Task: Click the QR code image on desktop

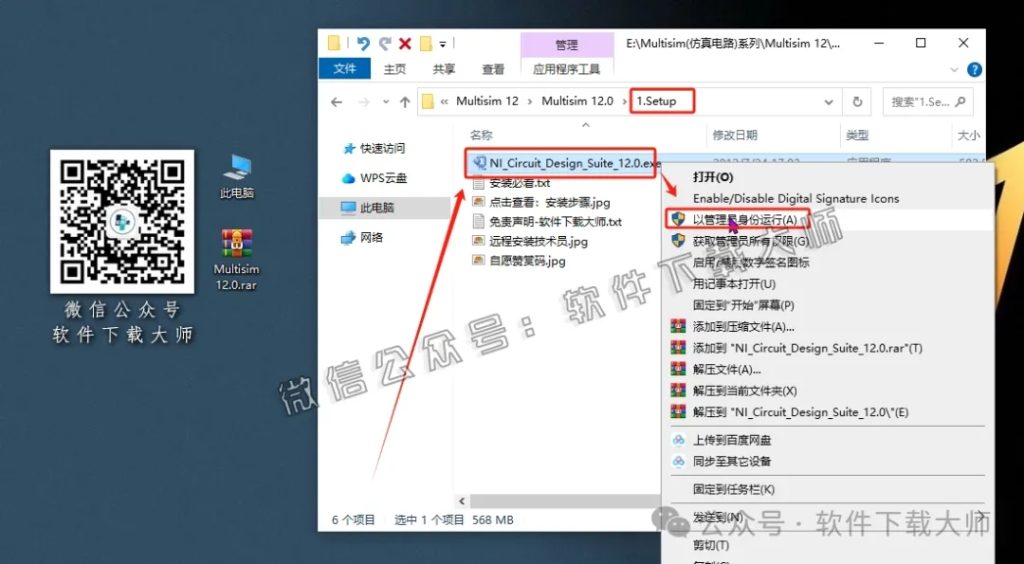Action: point(122,222)
